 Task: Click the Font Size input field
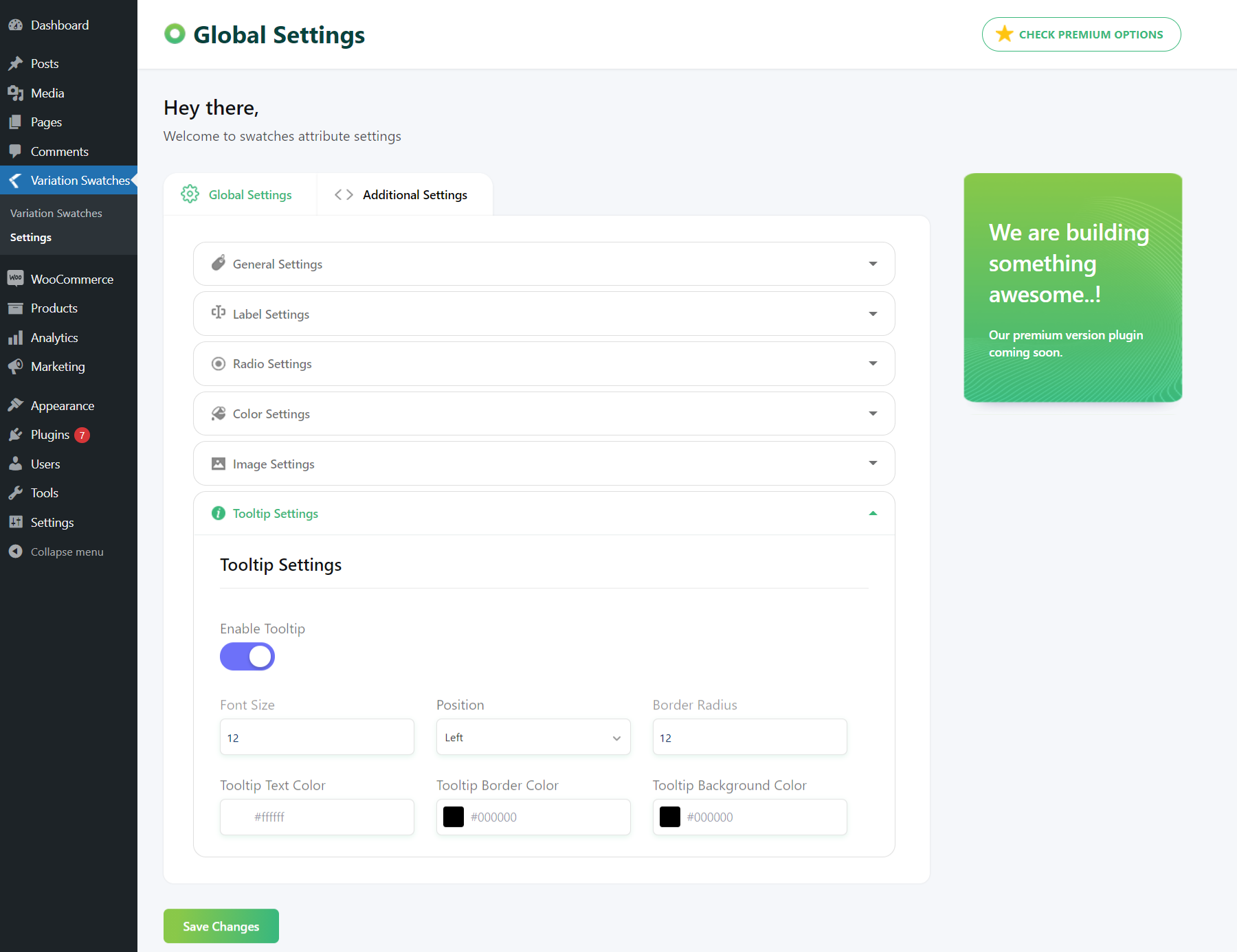tap(317, 737)
